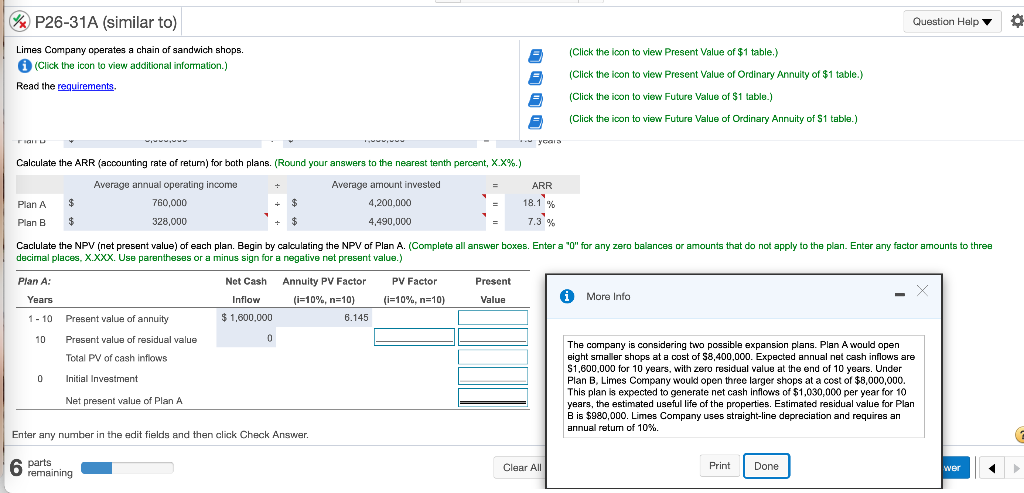This screenshot has height=493, width=1024.
Task: Select Plan B average invested 4,490,000
Action: click(x=390, y=221)
